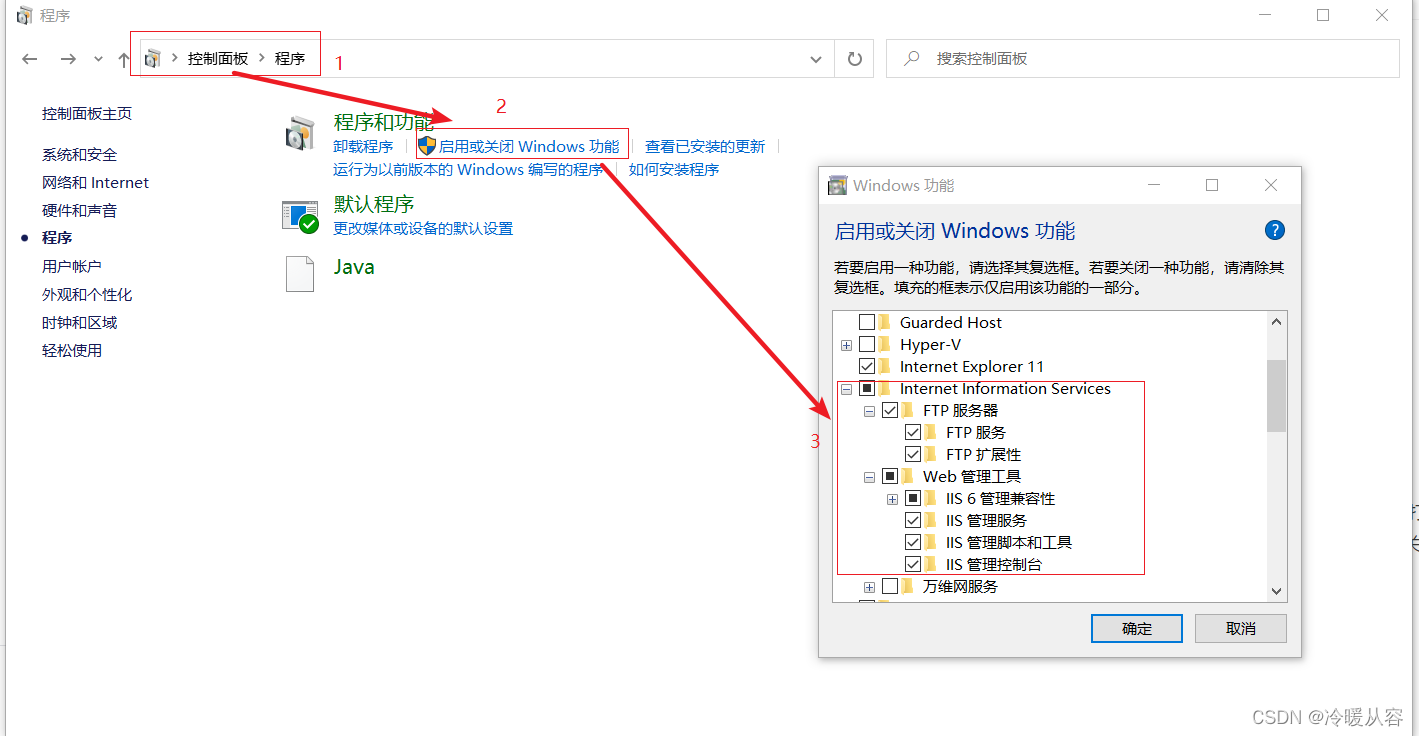The image size is (1419, 736).
Task: Click the 卸载程序 link
Action: [x=363, y=147]
